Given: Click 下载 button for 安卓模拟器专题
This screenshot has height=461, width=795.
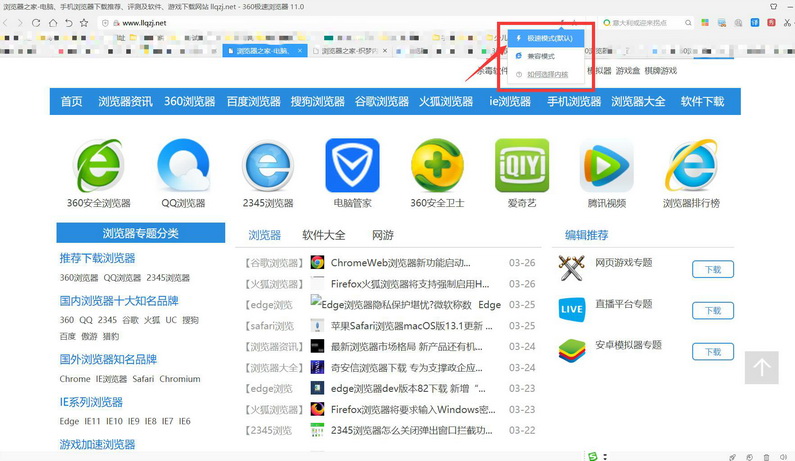Looking at the screenshot, I should (712, 352).
